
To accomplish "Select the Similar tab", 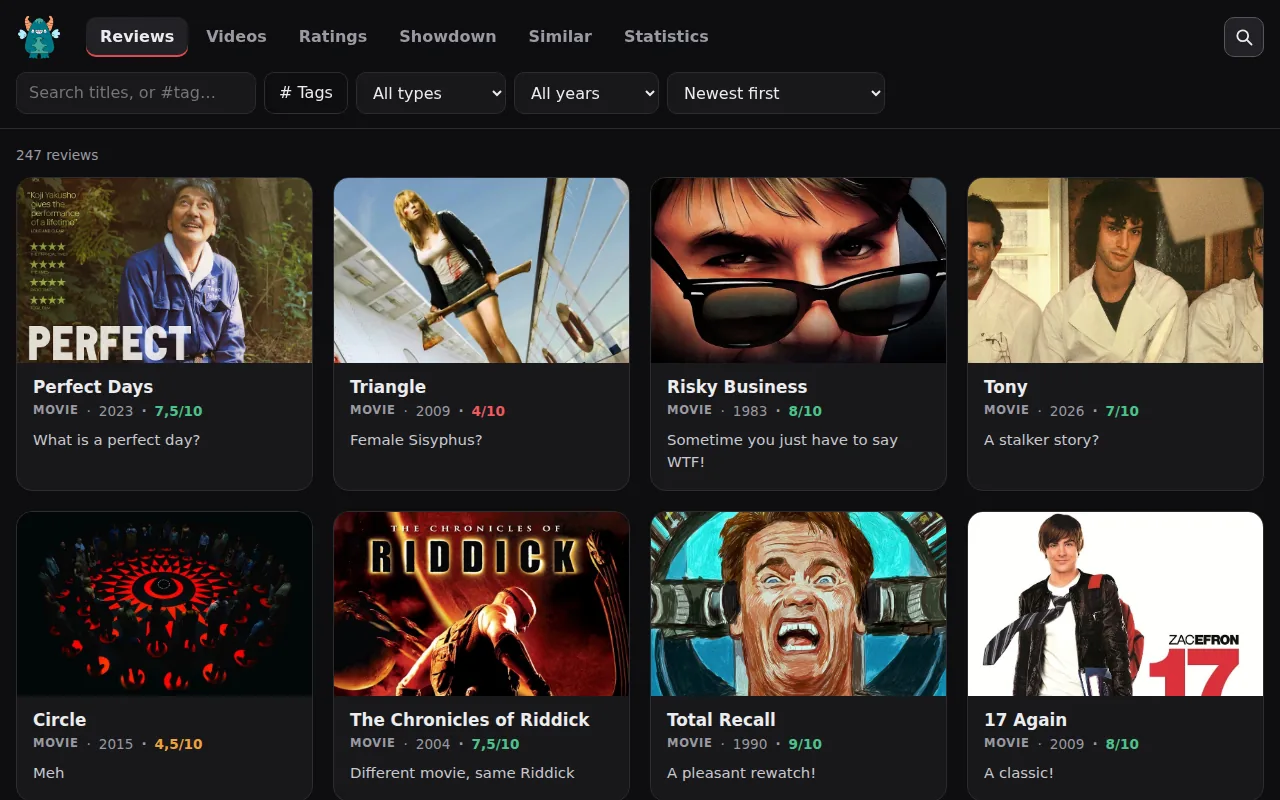I will tap(560, 36).
